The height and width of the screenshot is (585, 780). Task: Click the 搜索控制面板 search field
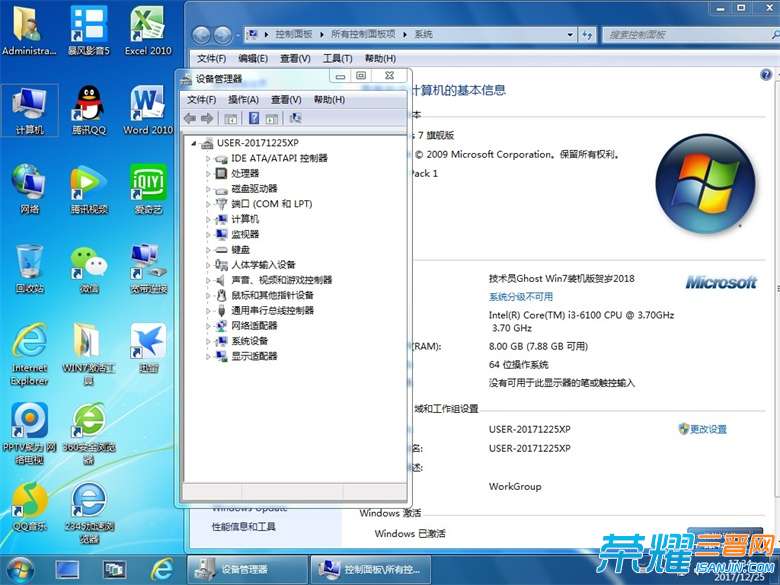(x=690, y=35)
